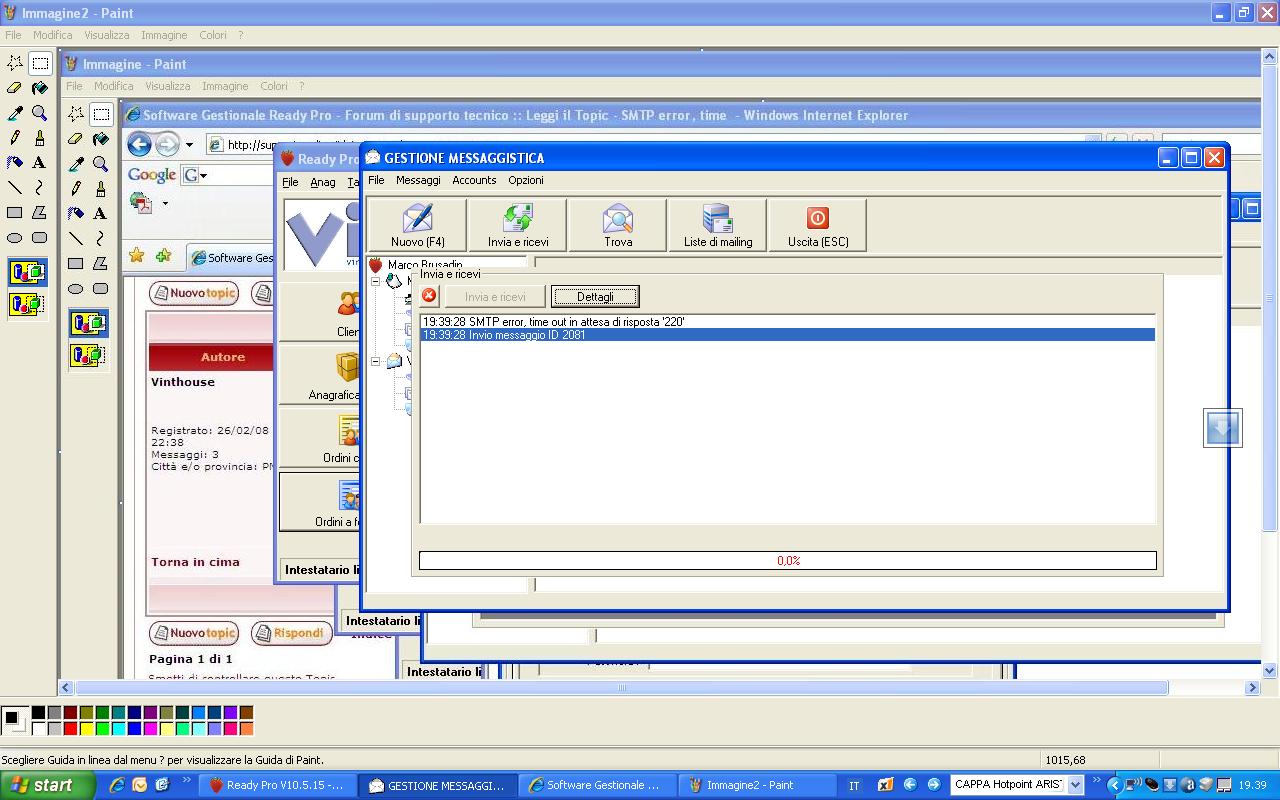Screen dimensions: 1280x800
Task: Click the Uscita (ESC) toolbar button
Action: [x=818, y=225]
